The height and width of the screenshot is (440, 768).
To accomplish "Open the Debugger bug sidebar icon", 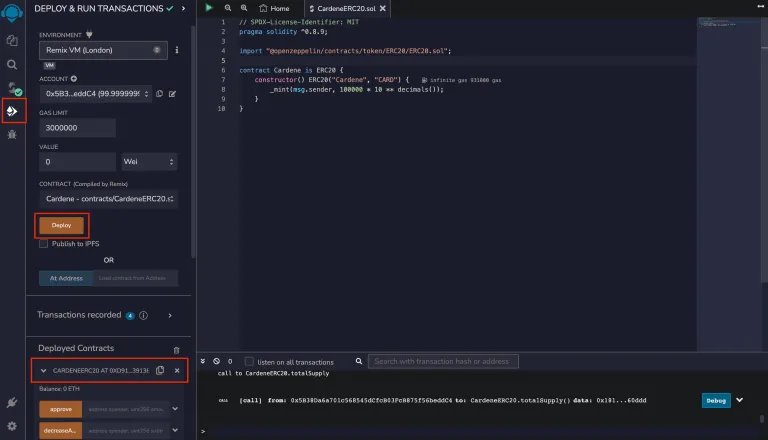I will (x=12, y=134).
